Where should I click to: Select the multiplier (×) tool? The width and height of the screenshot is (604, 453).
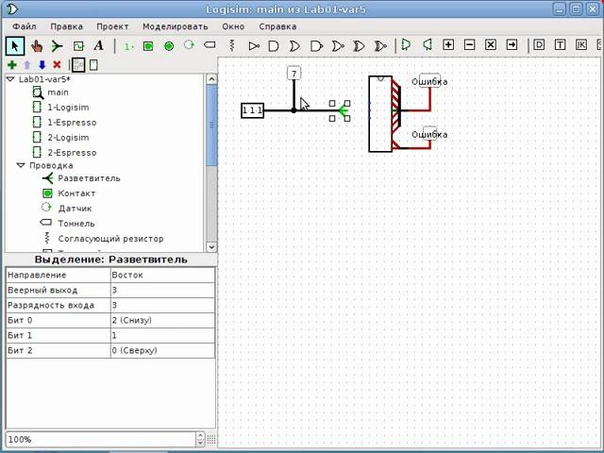coord(491,45)
